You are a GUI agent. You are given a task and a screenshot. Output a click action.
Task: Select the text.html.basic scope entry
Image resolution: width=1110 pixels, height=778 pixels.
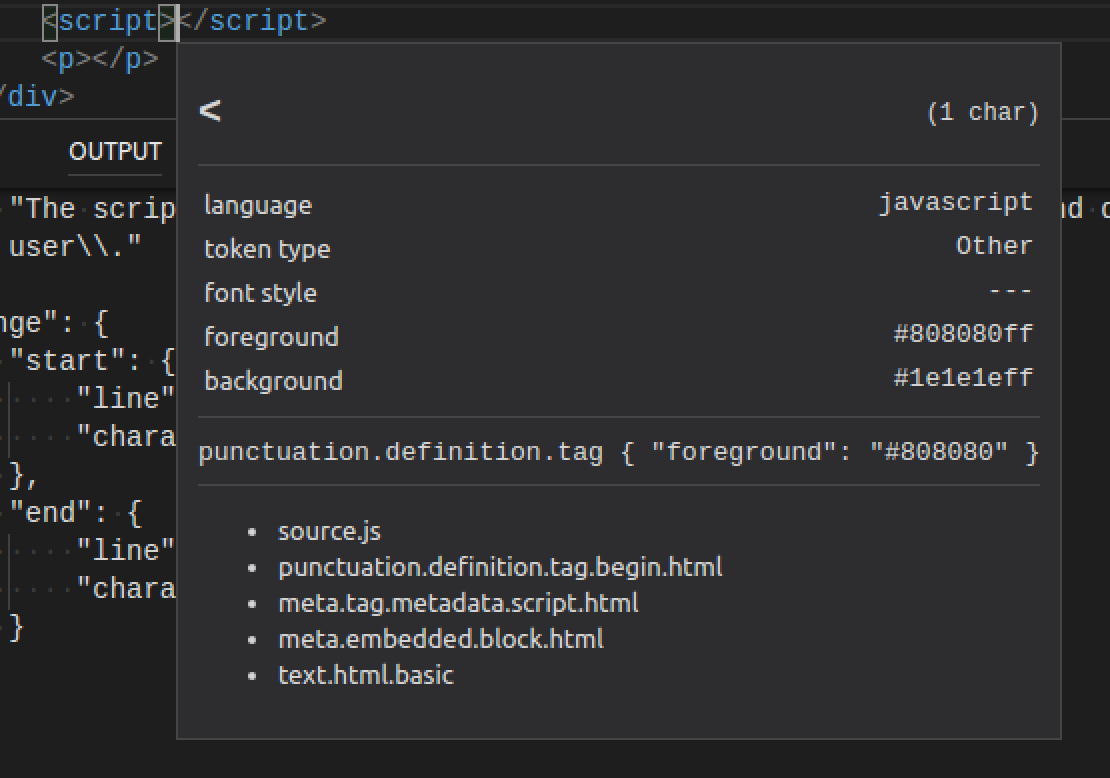coord(364,675)
